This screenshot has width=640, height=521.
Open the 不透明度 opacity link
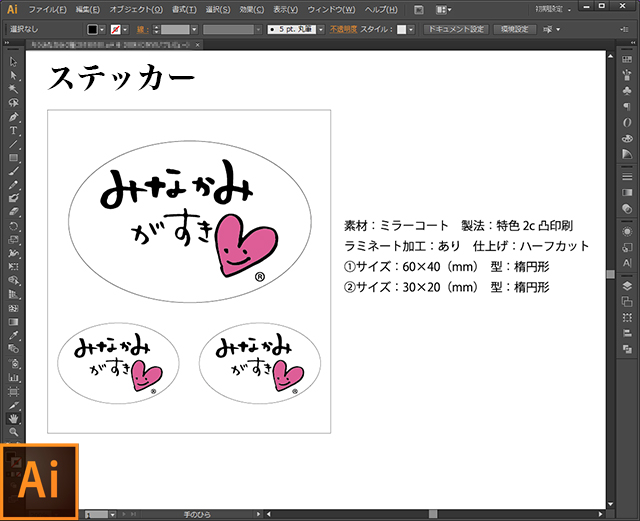click(343, 29)
